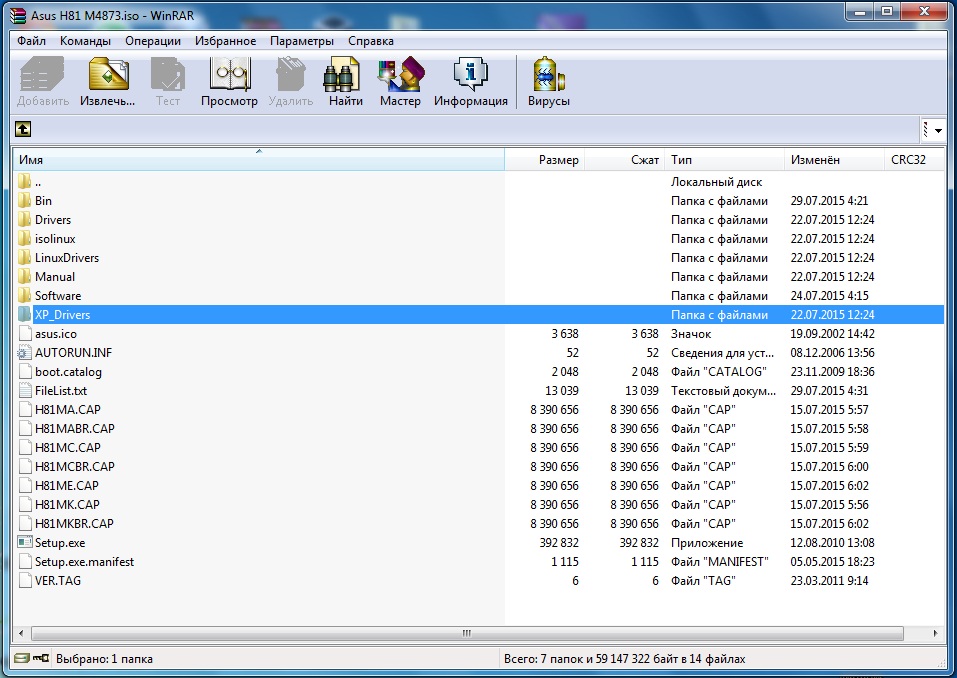
Task: Select the isolinux folder icon
Action: (24, 238)
